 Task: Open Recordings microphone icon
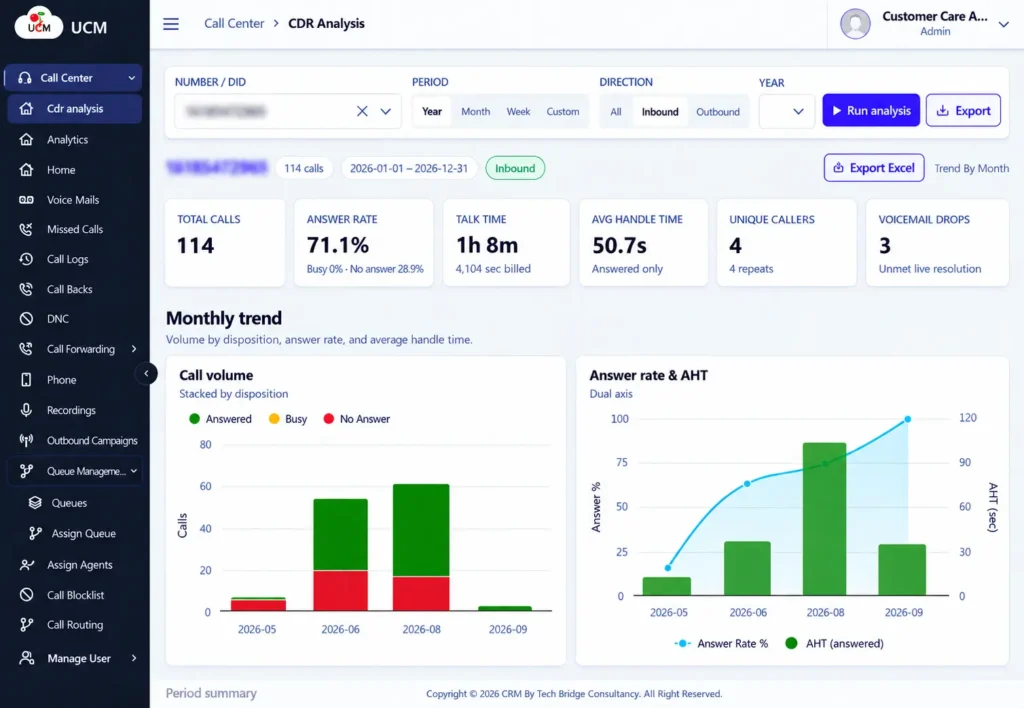pyautogui.click(x=26, y=410)
